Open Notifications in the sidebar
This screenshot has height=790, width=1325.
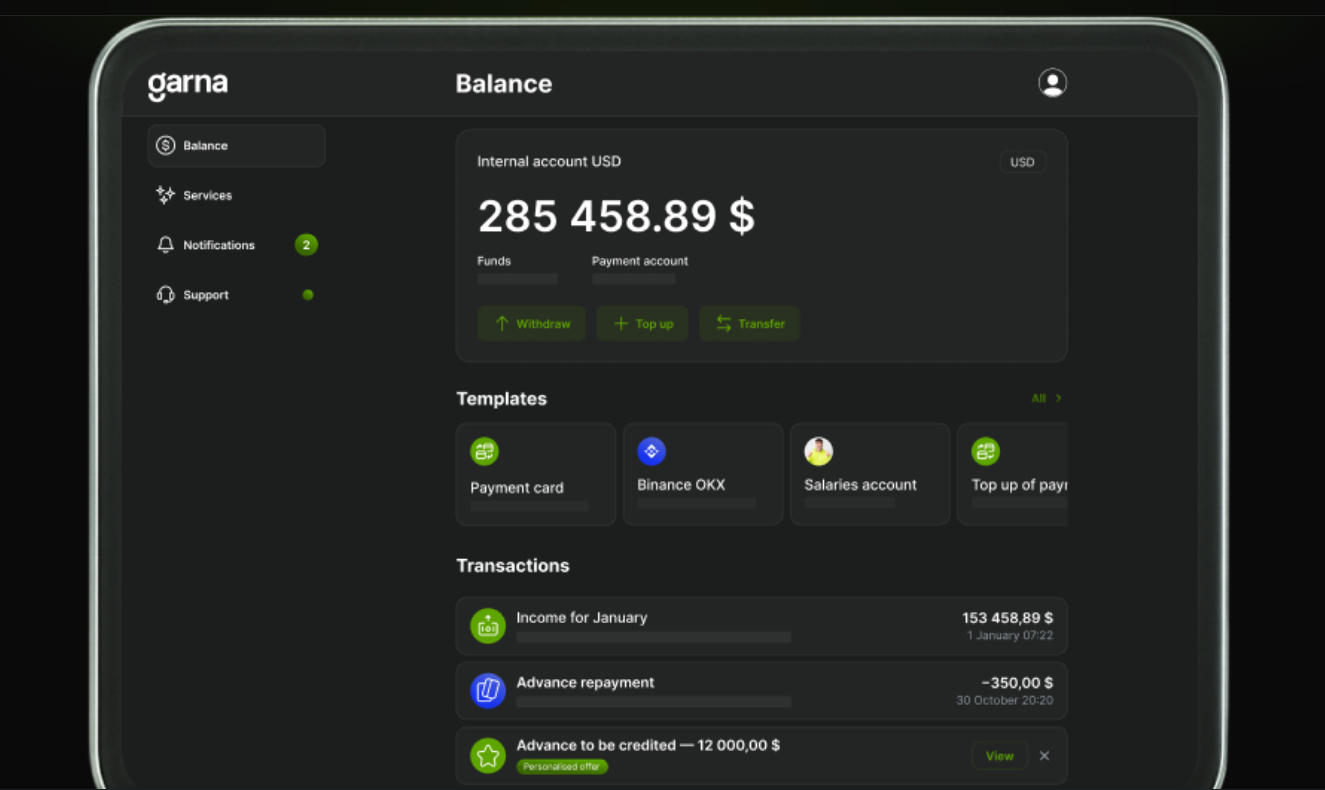click(x=218, y=245)
